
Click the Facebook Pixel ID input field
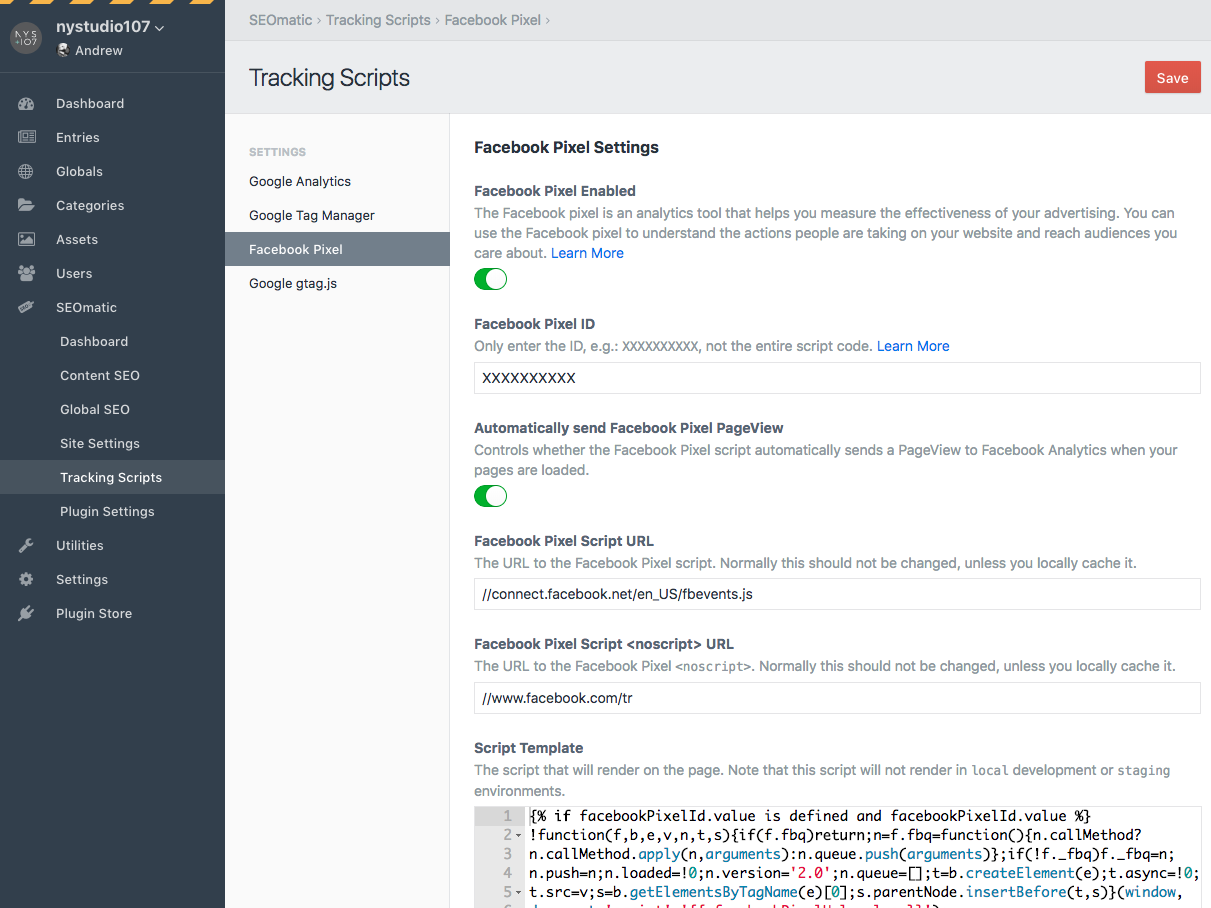point(837,378)
